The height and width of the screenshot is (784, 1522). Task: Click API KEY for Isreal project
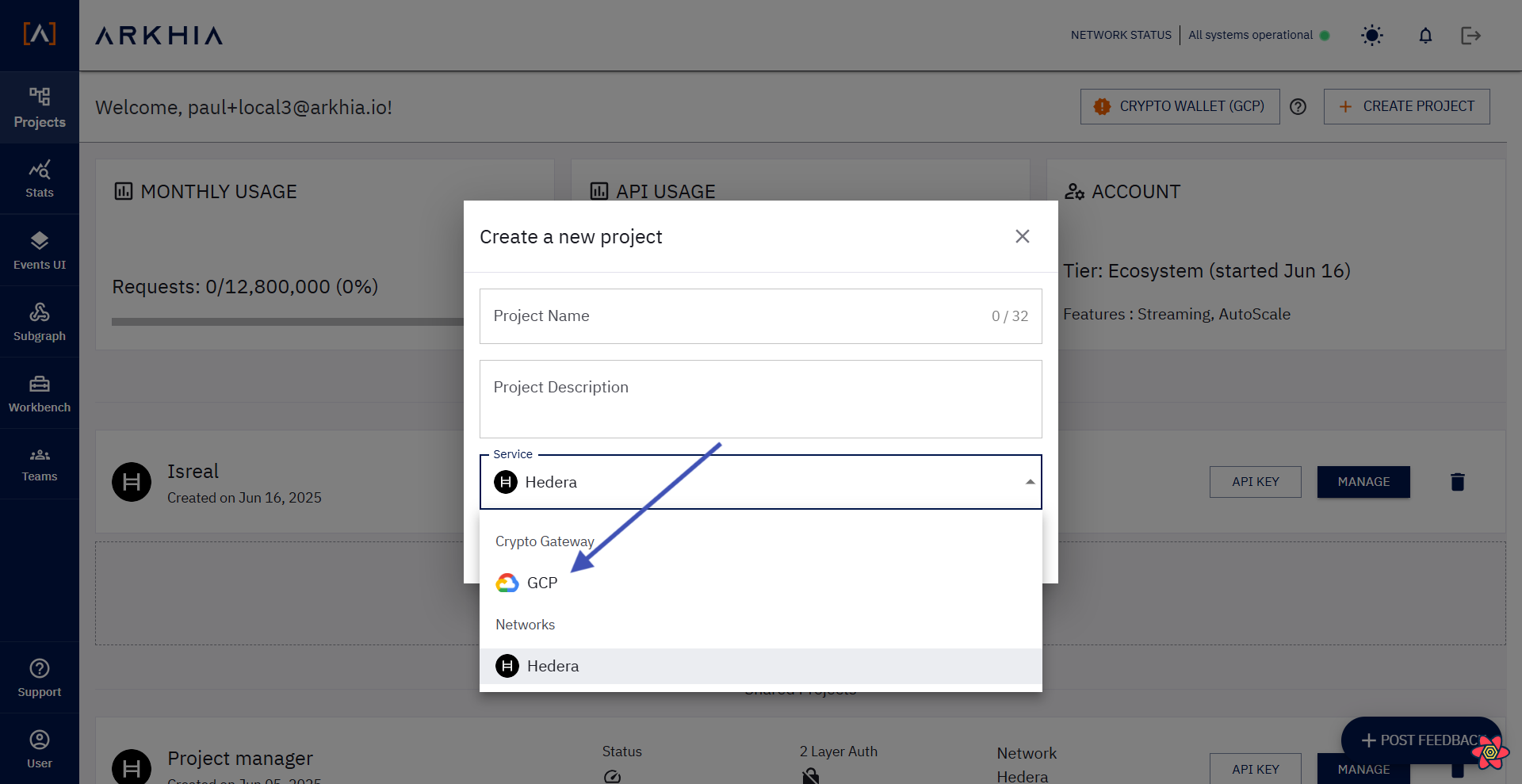(1256, 482)
